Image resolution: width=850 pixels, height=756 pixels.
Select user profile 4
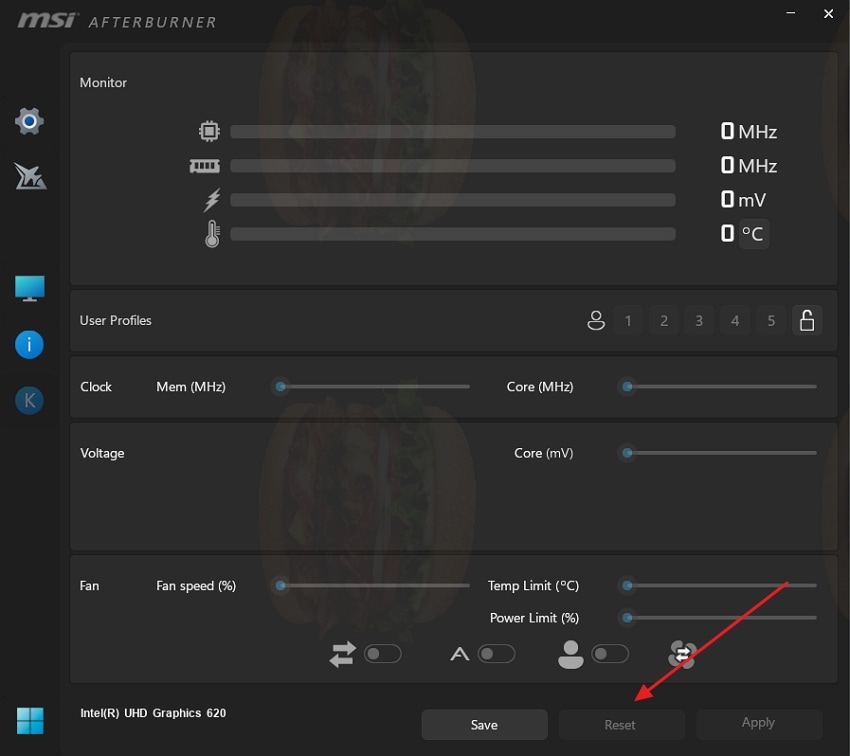[735, 320]
